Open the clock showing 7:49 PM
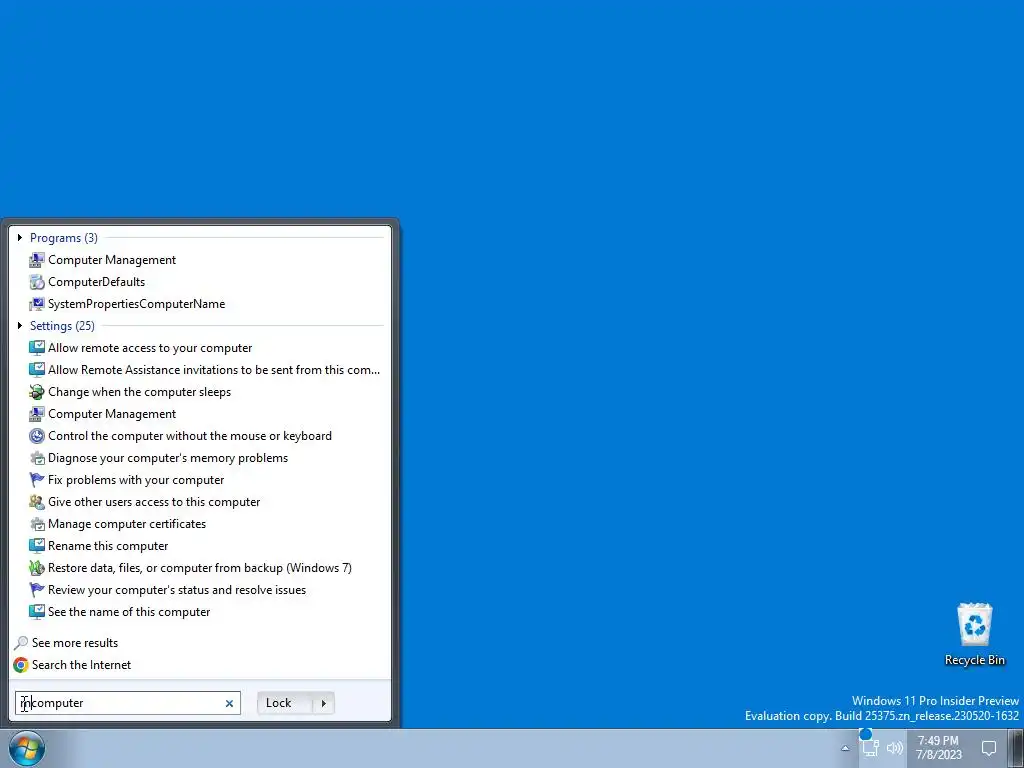Viewport: 1024px width, 768px height. pyautogui.click(x=938, y=748)
